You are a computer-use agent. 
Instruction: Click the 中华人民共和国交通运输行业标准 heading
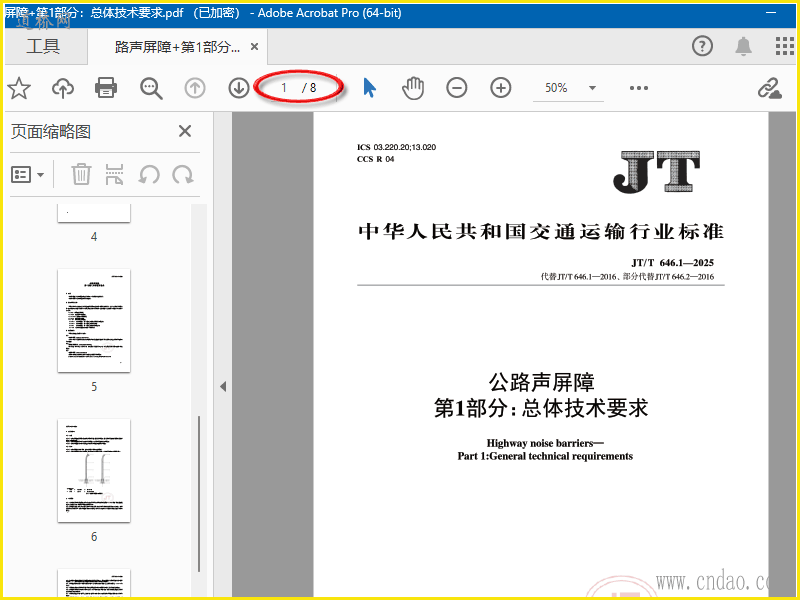(x=541, y=232)
